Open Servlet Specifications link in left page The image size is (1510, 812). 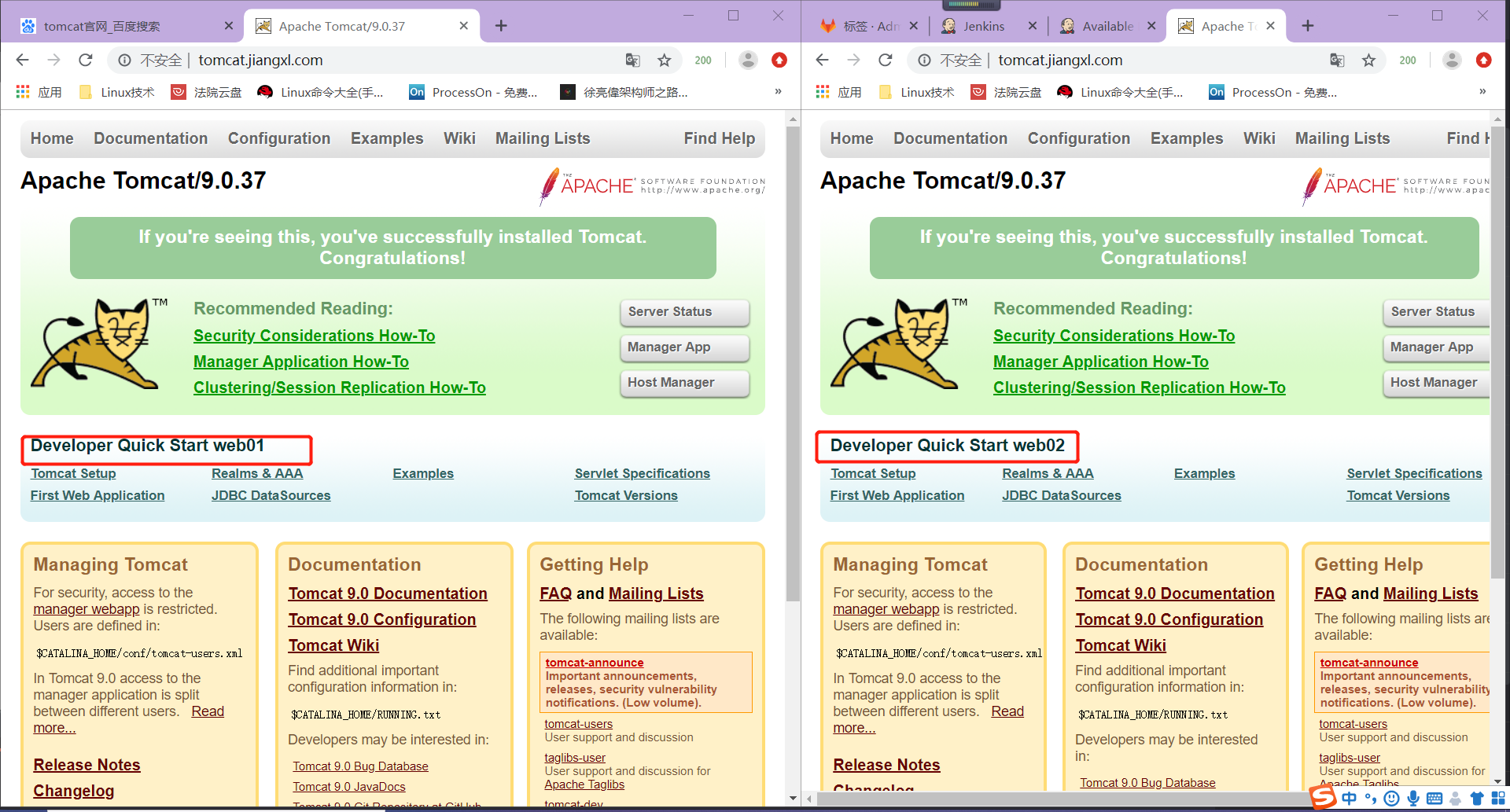[x=642, y=473]
